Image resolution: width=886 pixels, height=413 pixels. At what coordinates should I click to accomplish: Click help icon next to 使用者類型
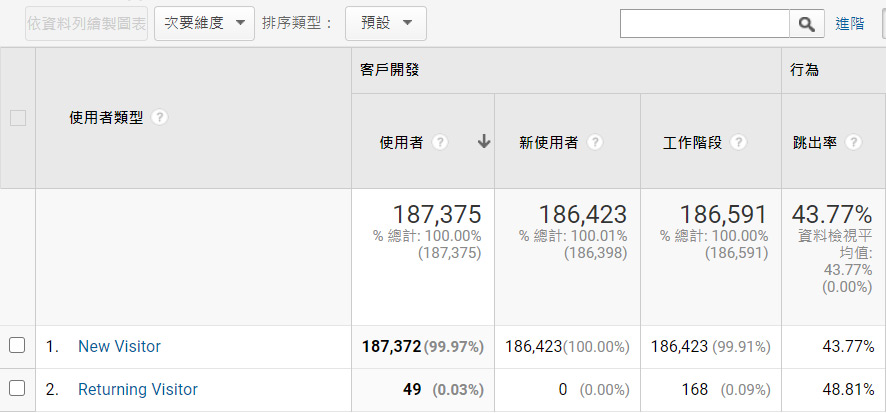160,117
